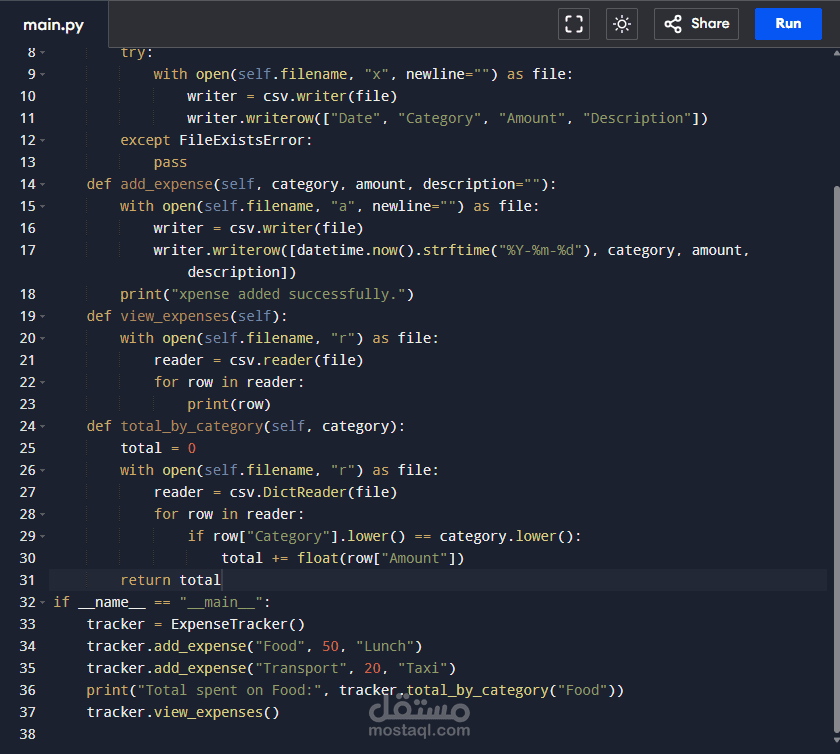840x754 pixels.
Task: Run the code with the Run button
Action: (x=788, y=24)
